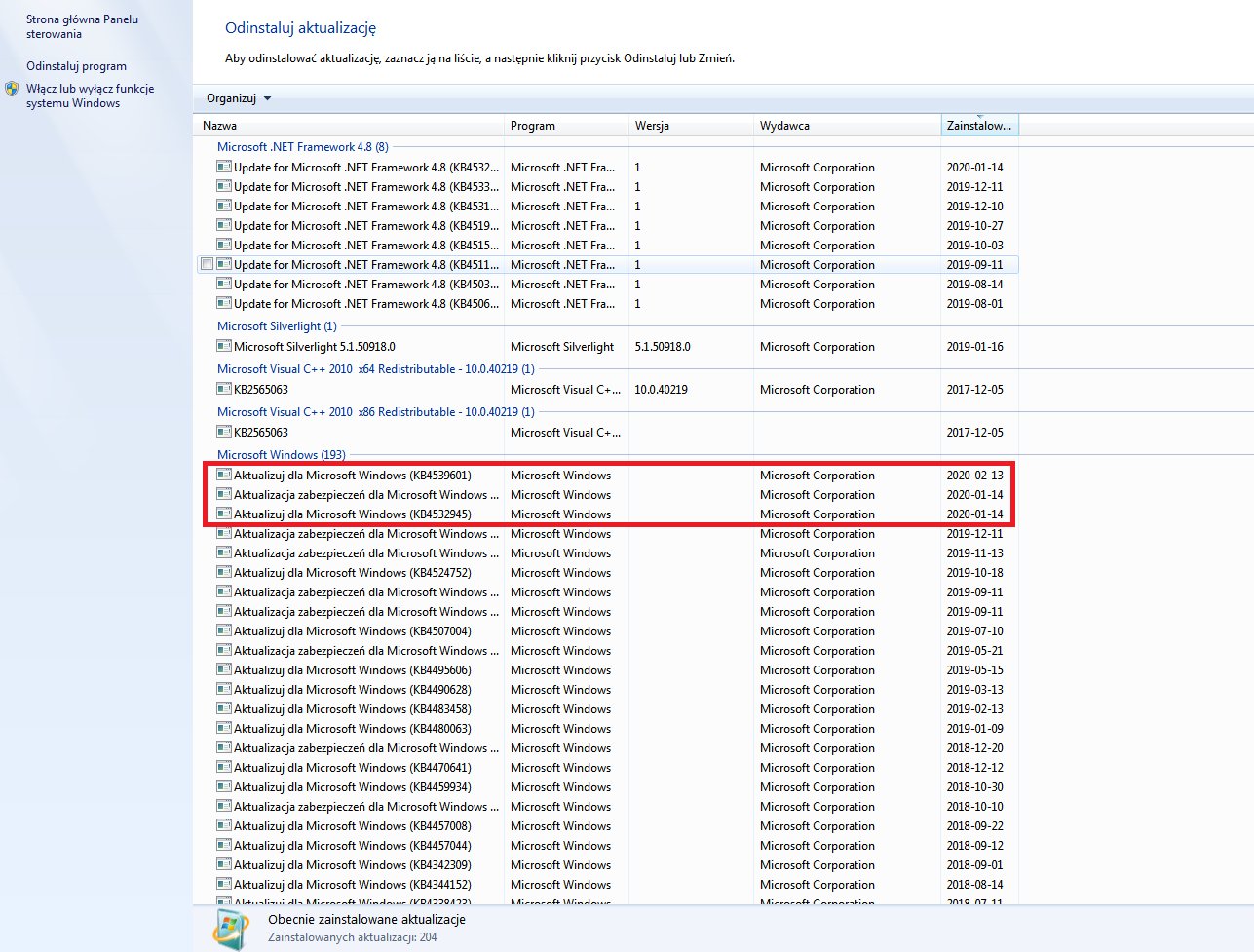Click Microsoft Silverlight in the Program column
Image resolution: width=1254 pixels, height=952 pixels.
(562, 347)
